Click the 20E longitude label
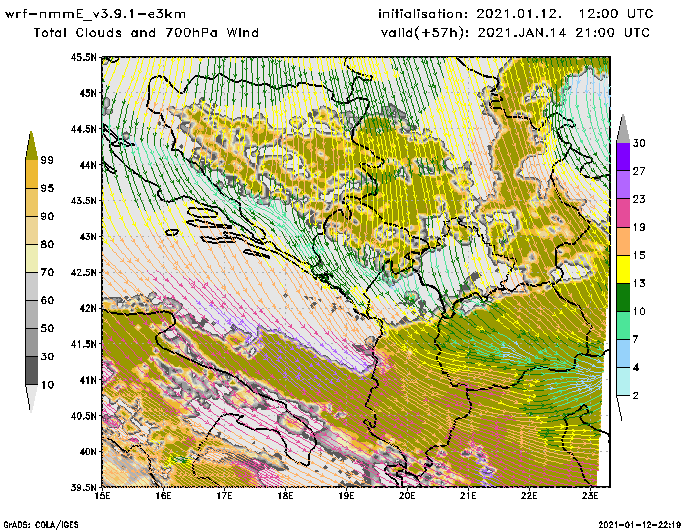 pyautogui.click(x=407, y=496)
